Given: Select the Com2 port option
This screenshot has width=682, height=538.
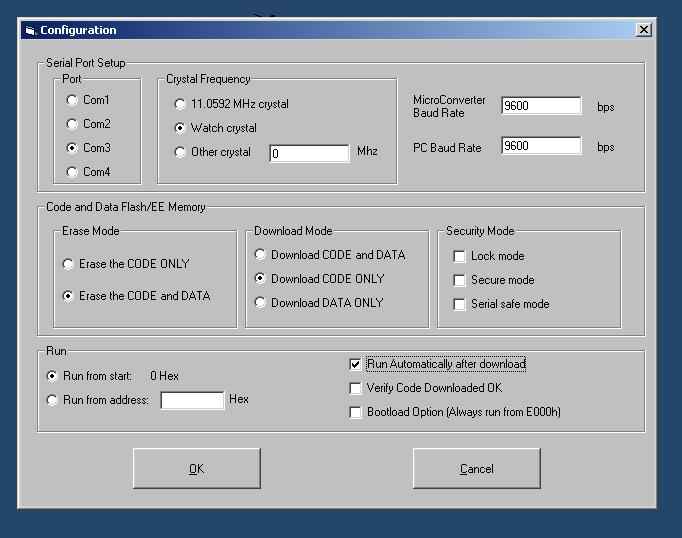Looking at the screenshot, I should point(72,124).
